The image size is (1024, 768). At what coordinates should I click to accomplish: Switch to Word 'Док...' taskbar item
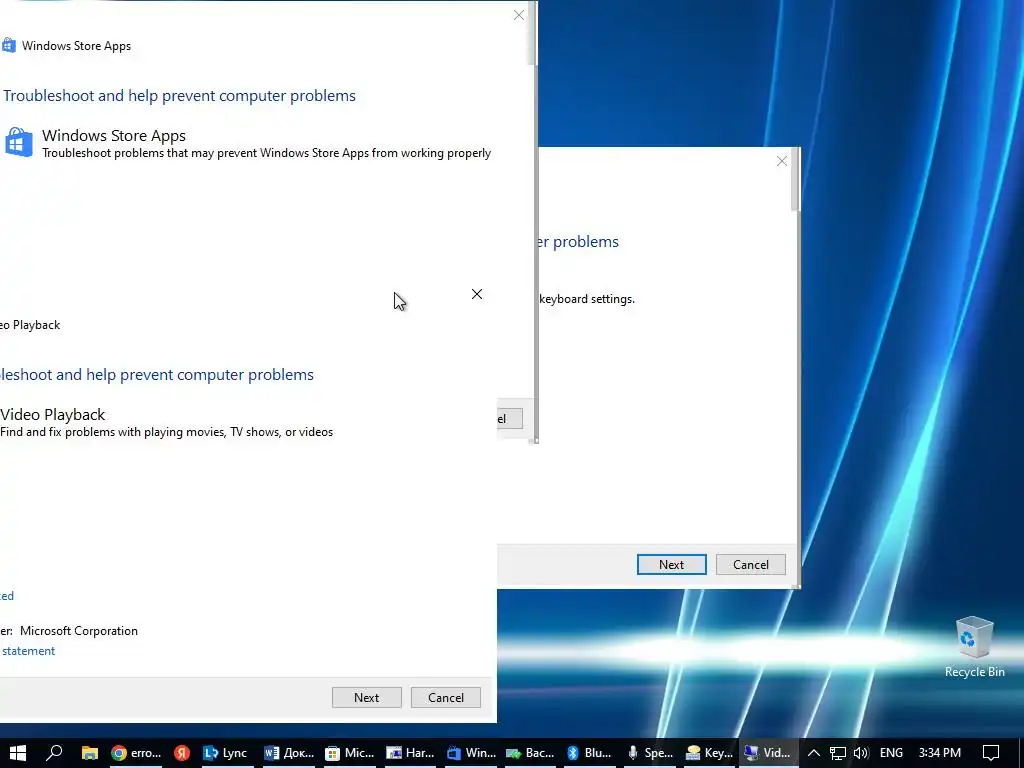(x=289, y=753)
